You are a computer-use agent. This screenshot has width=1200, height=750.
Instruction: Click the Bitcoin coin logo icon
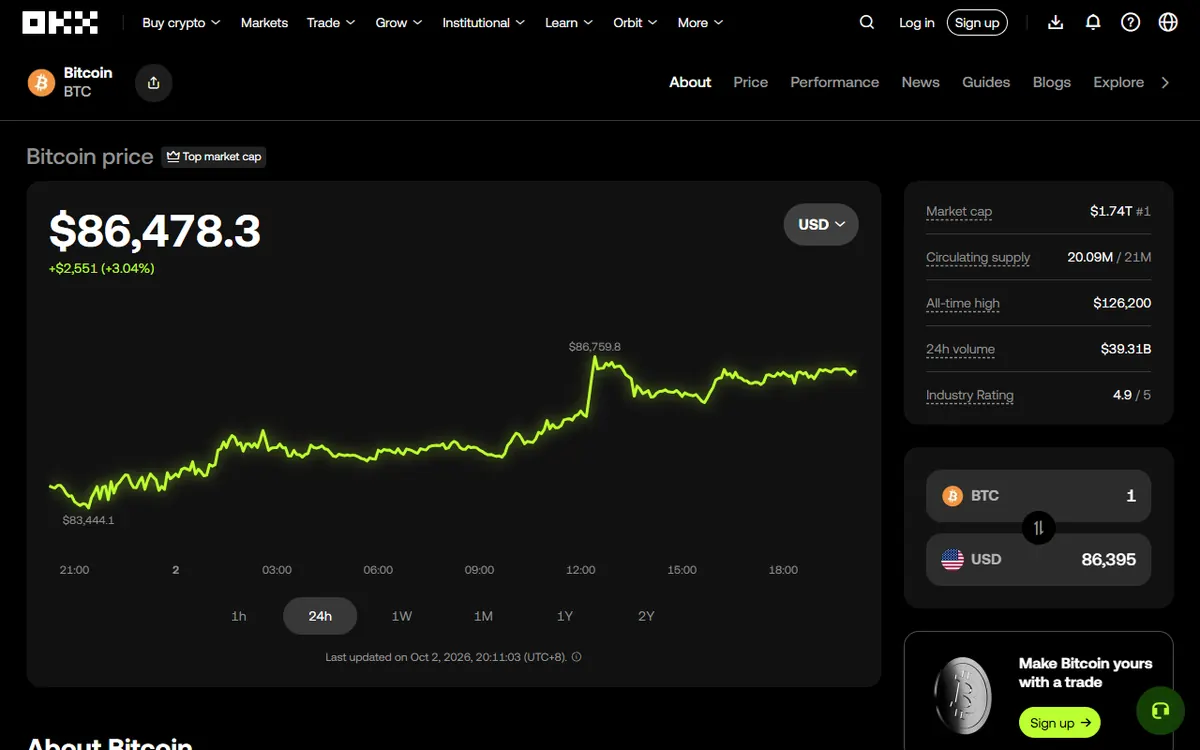(x=41, y=83)
